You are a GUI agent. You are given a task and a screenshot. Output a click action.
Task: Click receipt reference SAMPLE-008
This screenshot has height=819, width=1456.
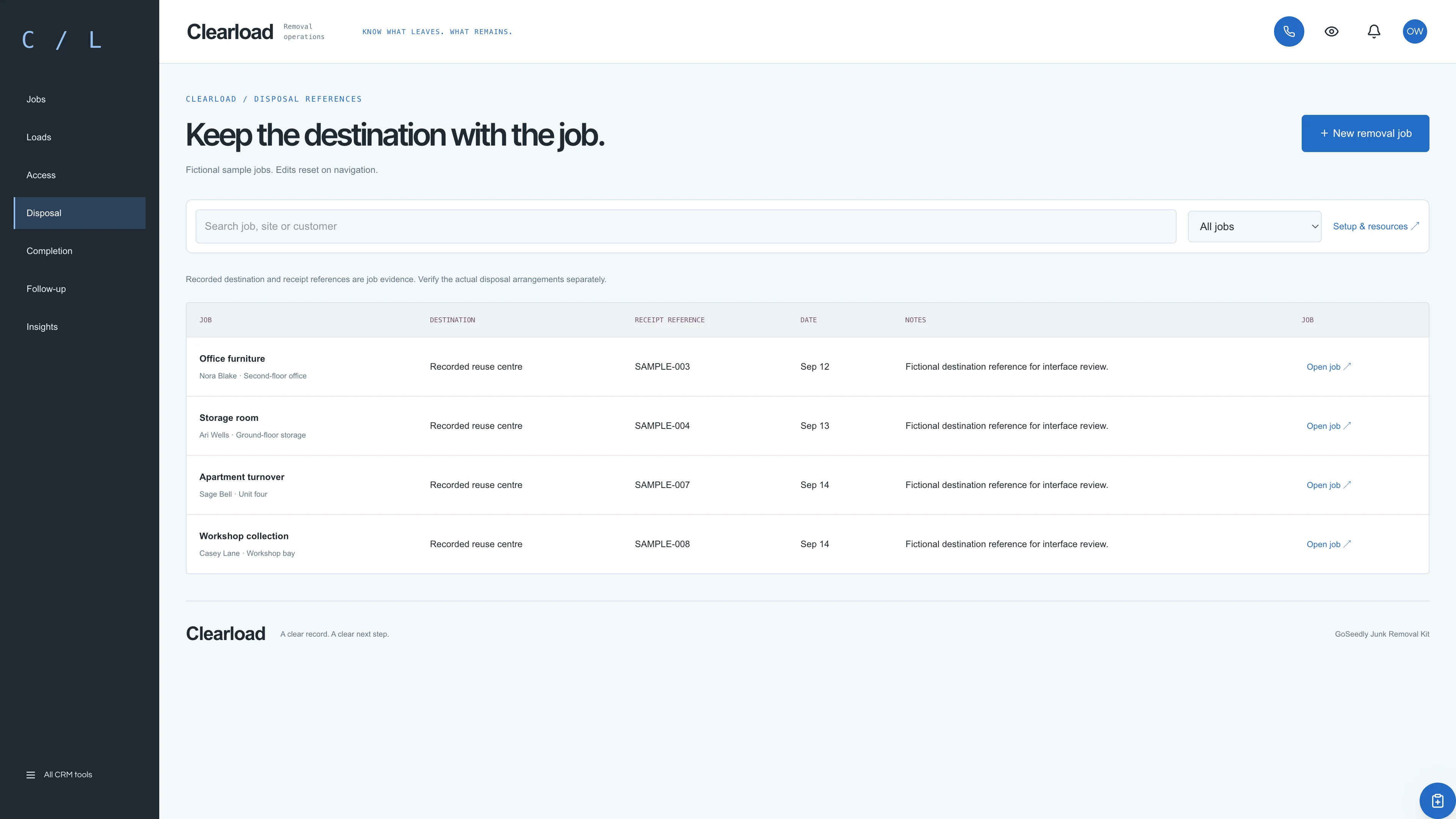662,544
